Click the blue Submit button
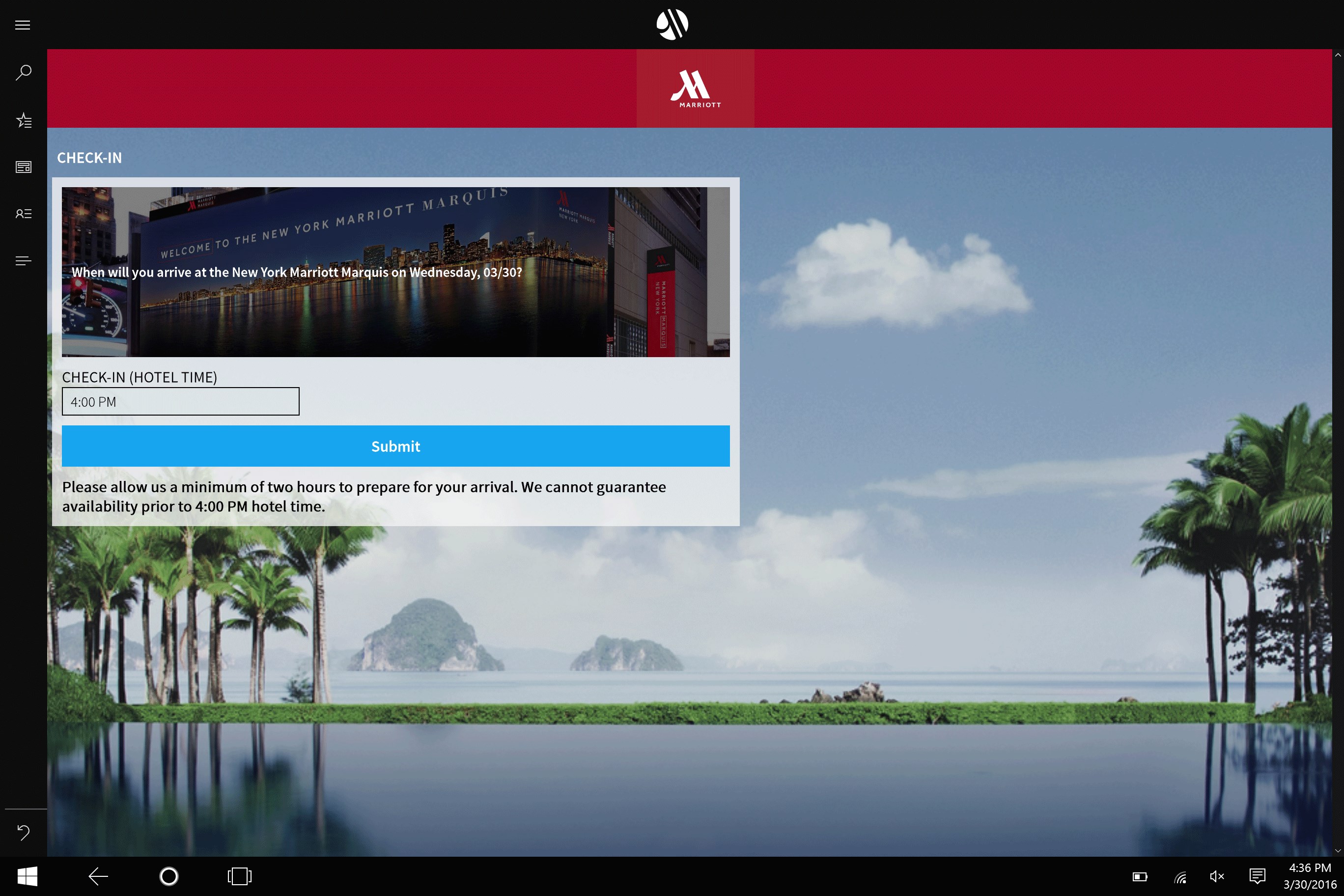Viewport: 1344px width, 896px height. 395,447
